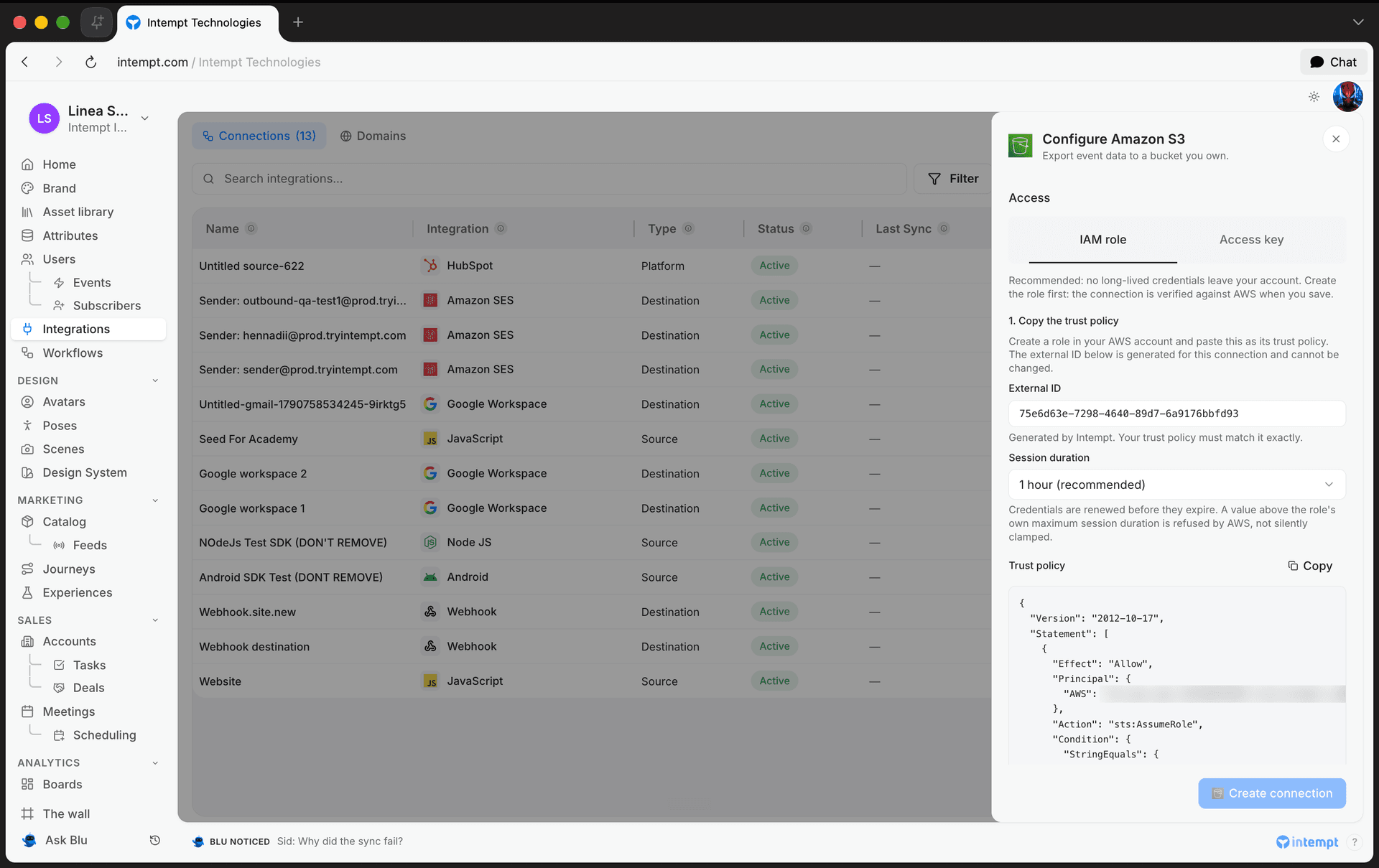This screenshot has width=1379, height=868.
Task: Open the user profile avatar
Action: [1347, 97]
